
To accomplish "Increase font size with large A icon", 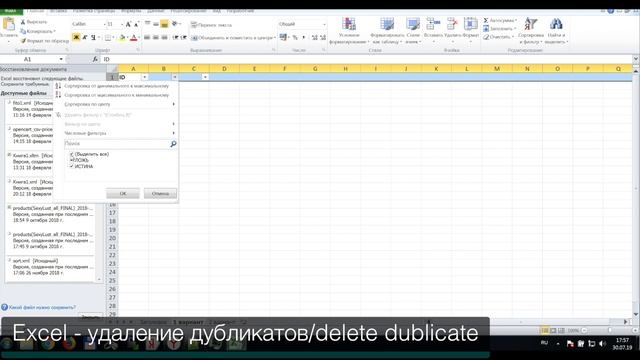I will click(128, 24).
